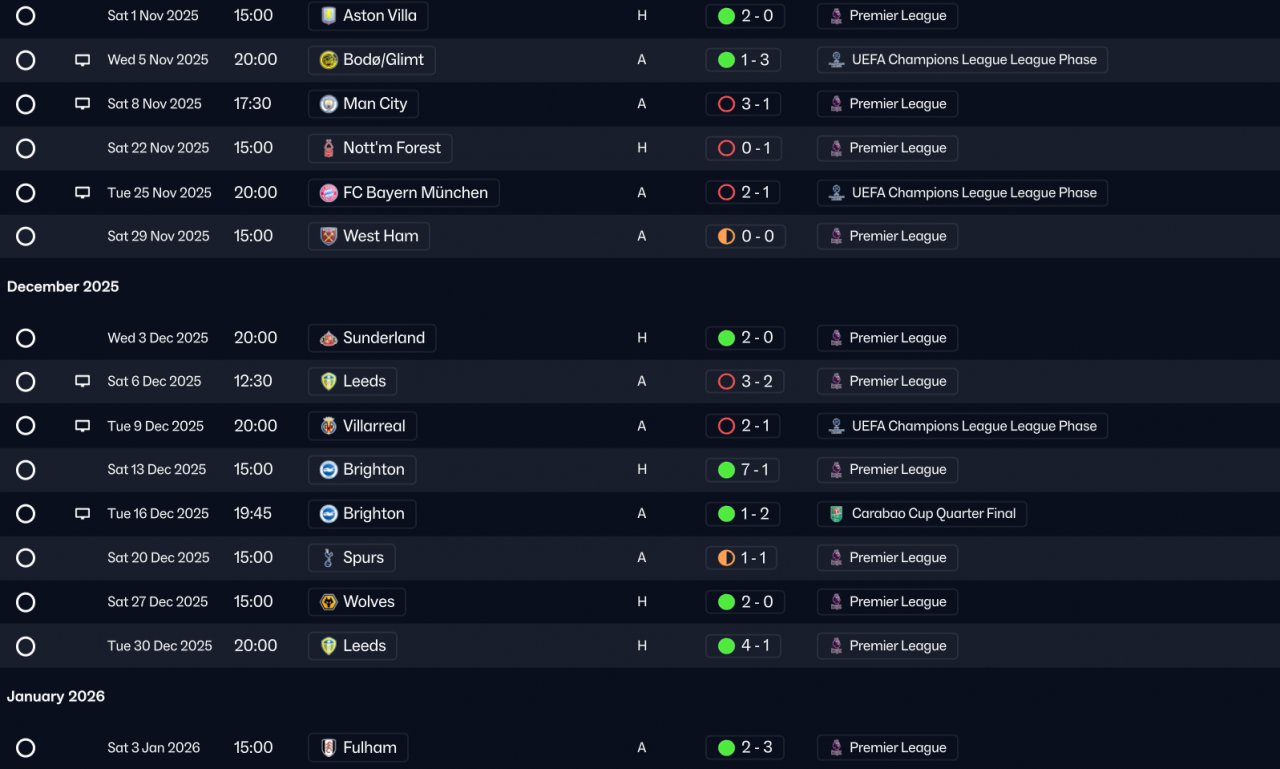Click the West Ham club badge

pyautogui.click(x=328, y=237)
